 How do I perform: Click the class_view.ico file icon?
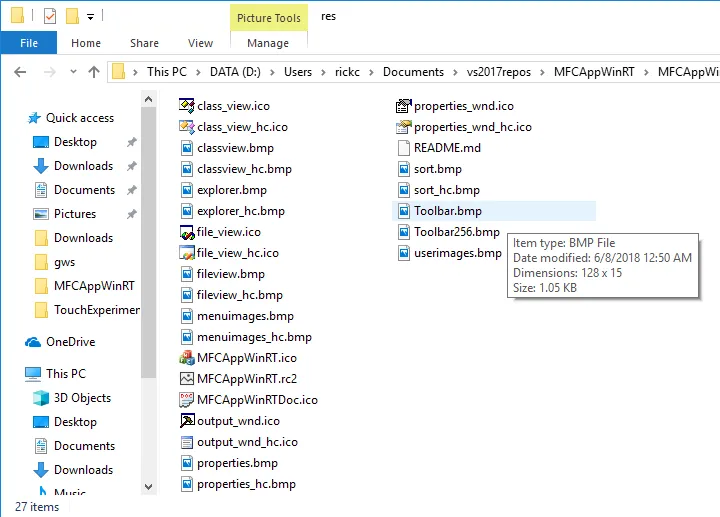[186, 106]
